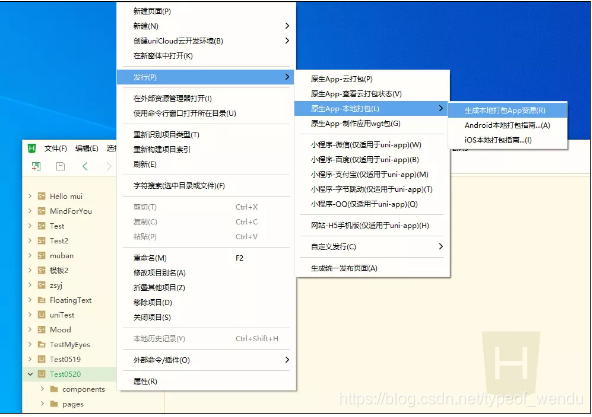The image size is (592, 417).
Task: Choose 使用命令行窗口打开所在目录(U)
Action: pyautogui.click(x=207, y=113)
